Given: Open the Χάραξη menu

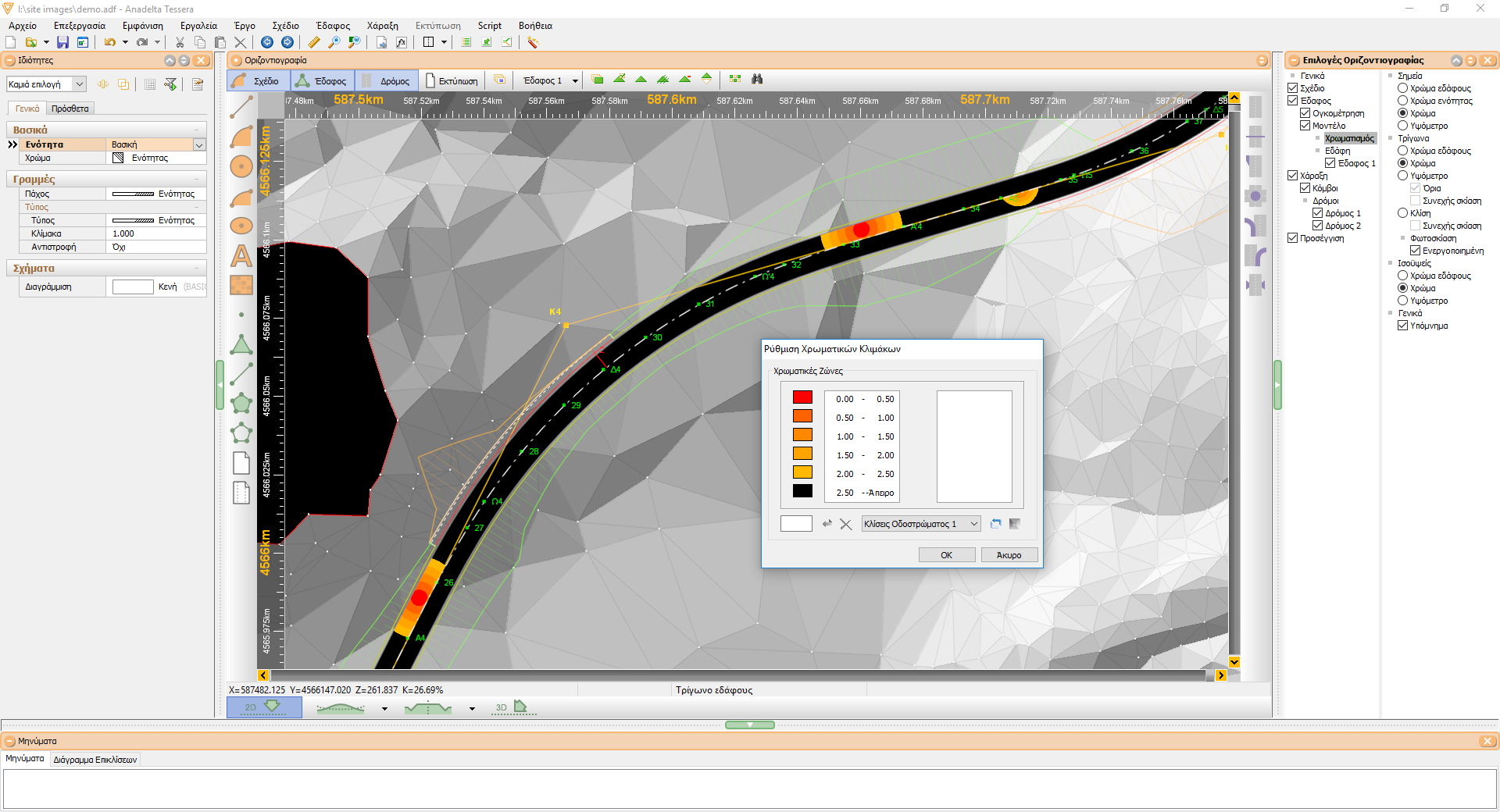Looking at the screenshot, I should point(382,26).
